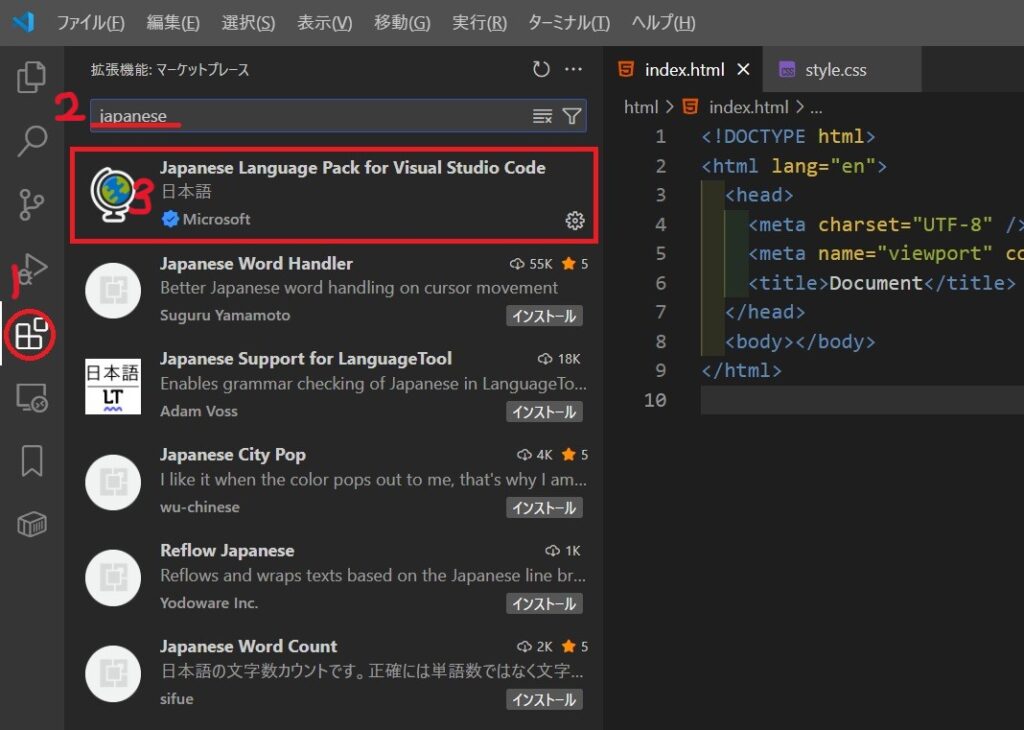Open Source Control view in activity bar

(31, 204)
